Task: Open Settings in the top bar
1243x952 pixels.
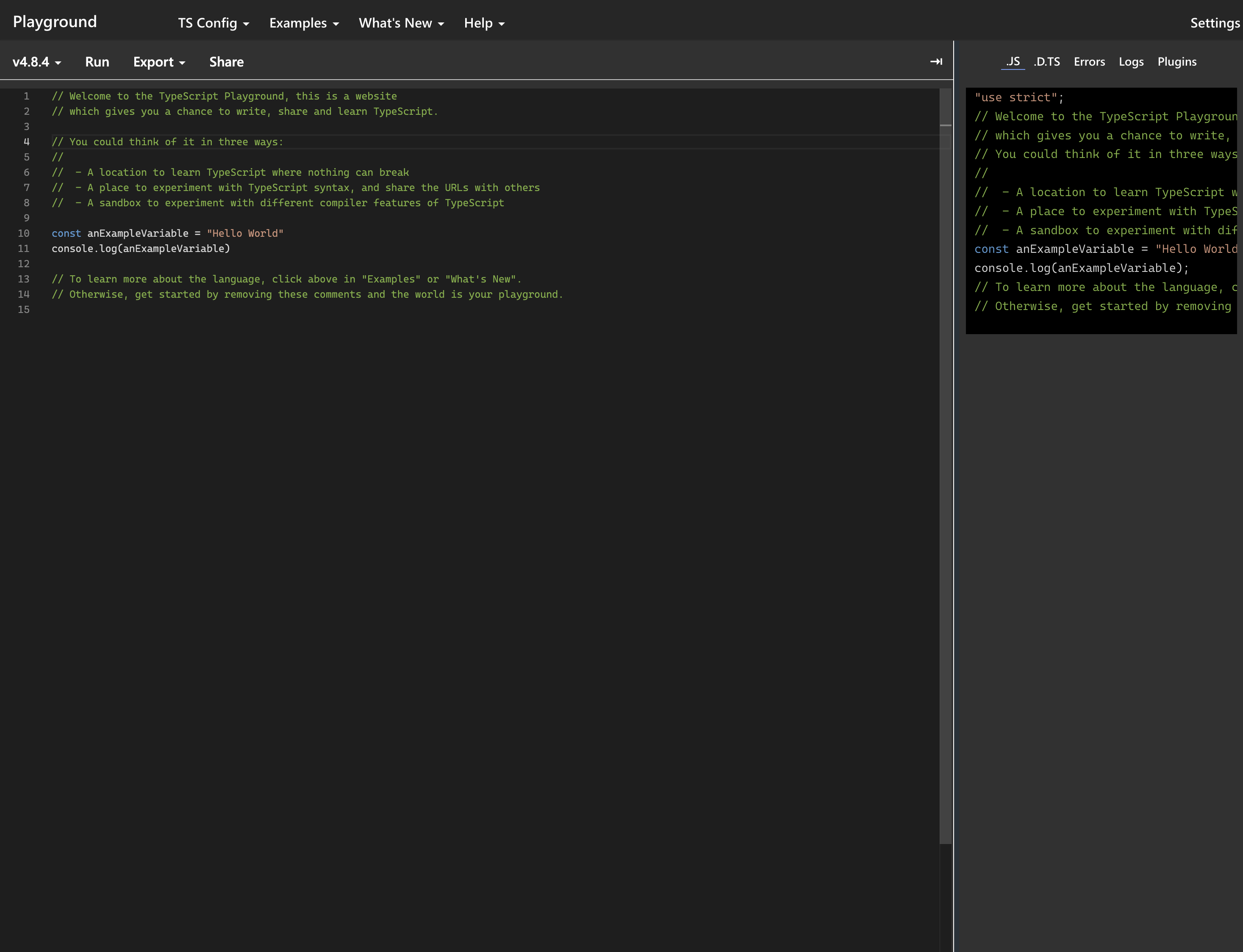Action: [x=1215, y=23]
